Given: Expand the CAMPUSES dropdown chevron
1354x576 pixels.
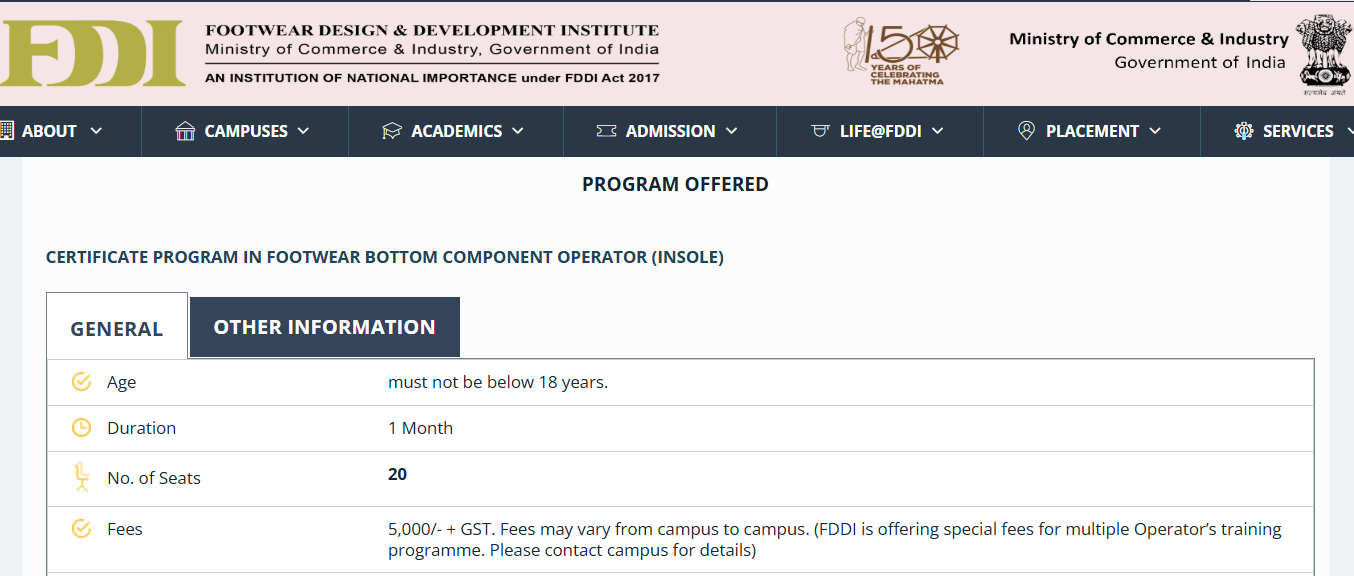Looking at the screenshot, I should [303, 131].
